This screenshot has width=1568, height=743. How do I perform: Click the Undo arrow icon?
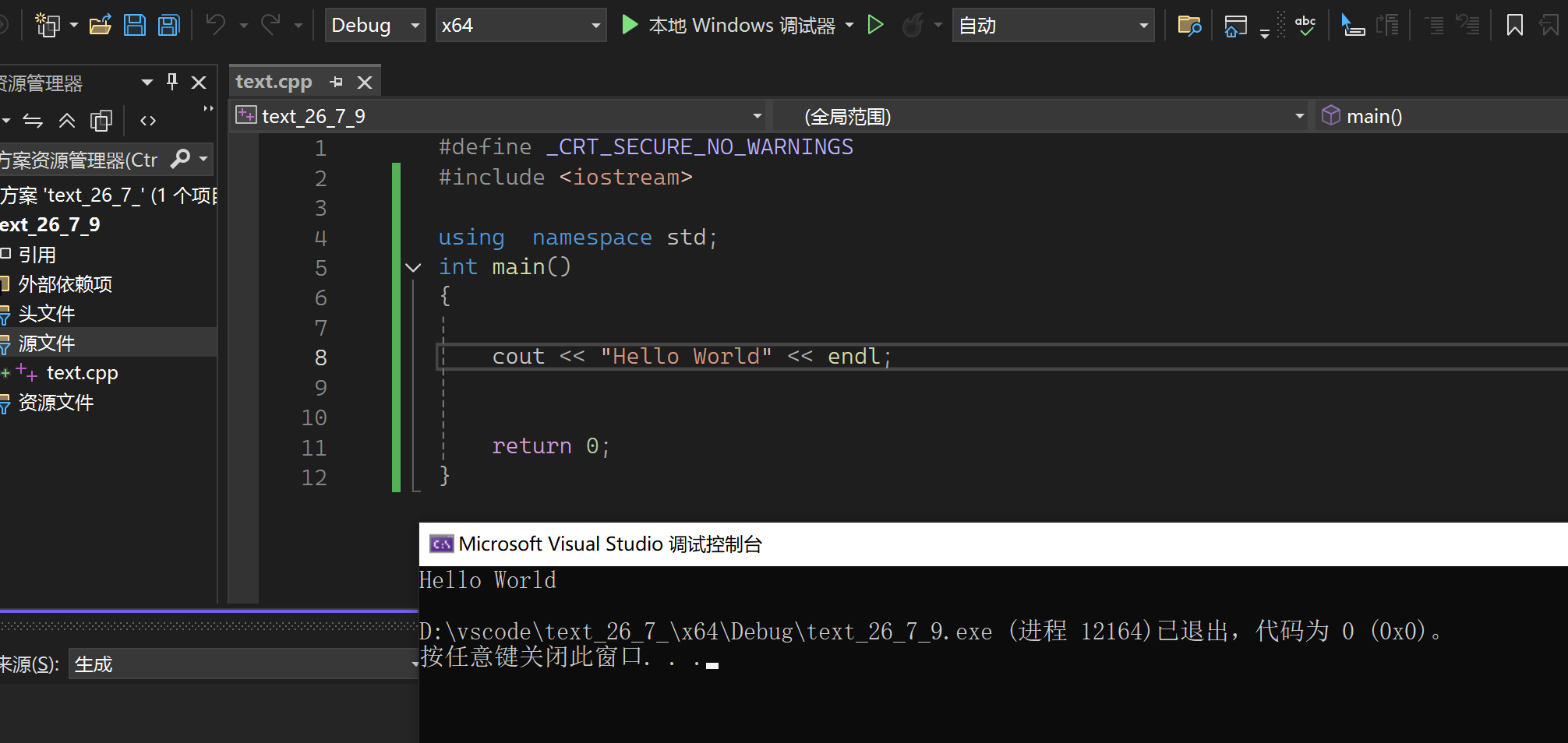216,26
